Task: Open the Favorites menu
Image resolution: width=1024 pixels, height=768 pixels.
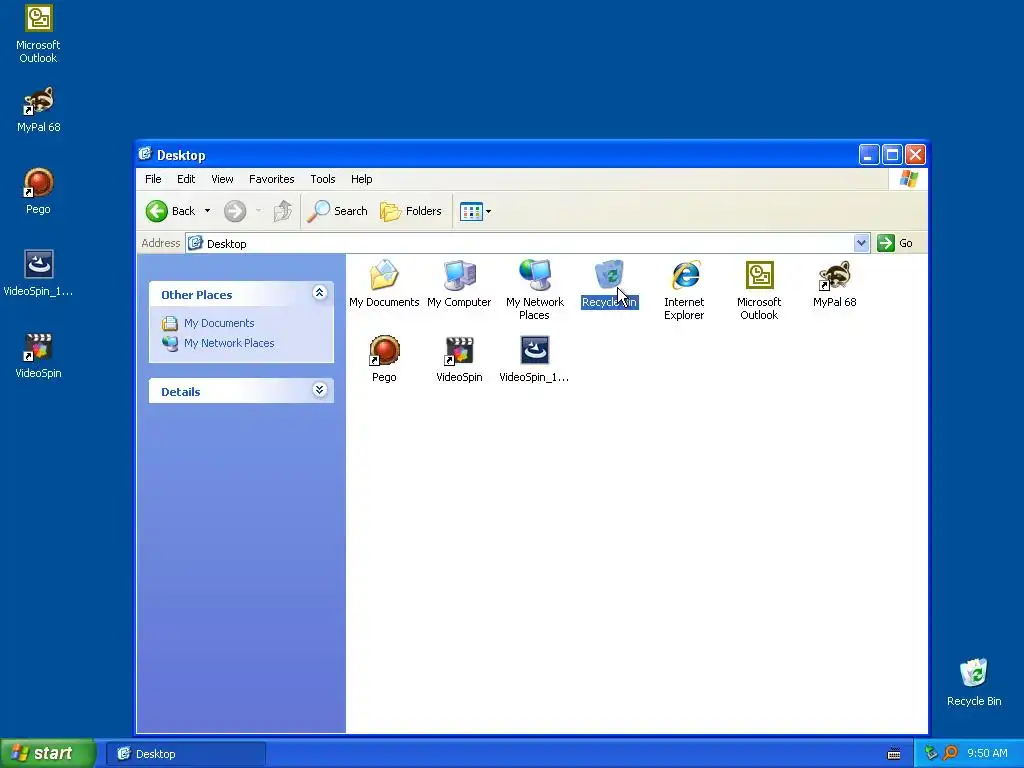Action: coord(272,179)
